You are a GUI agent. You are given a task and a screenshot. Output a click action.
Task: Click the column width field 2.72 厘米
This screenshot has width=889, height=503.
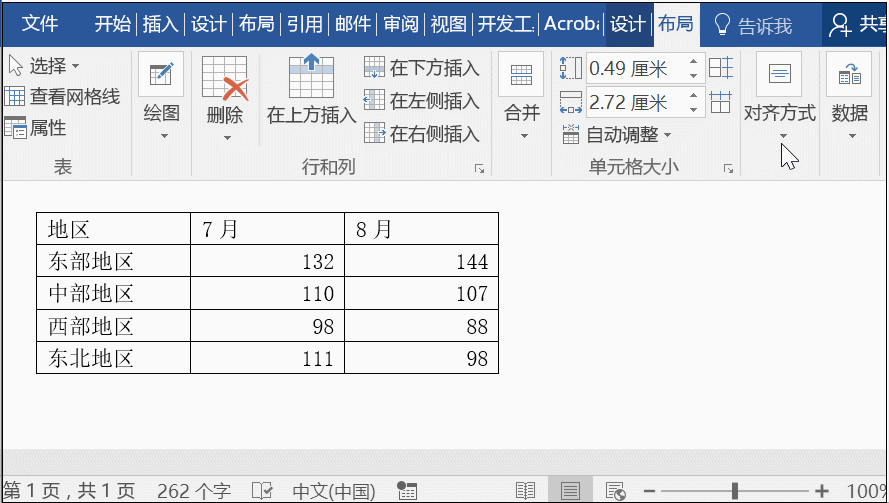pyautogui.click(x=636, y=103)
